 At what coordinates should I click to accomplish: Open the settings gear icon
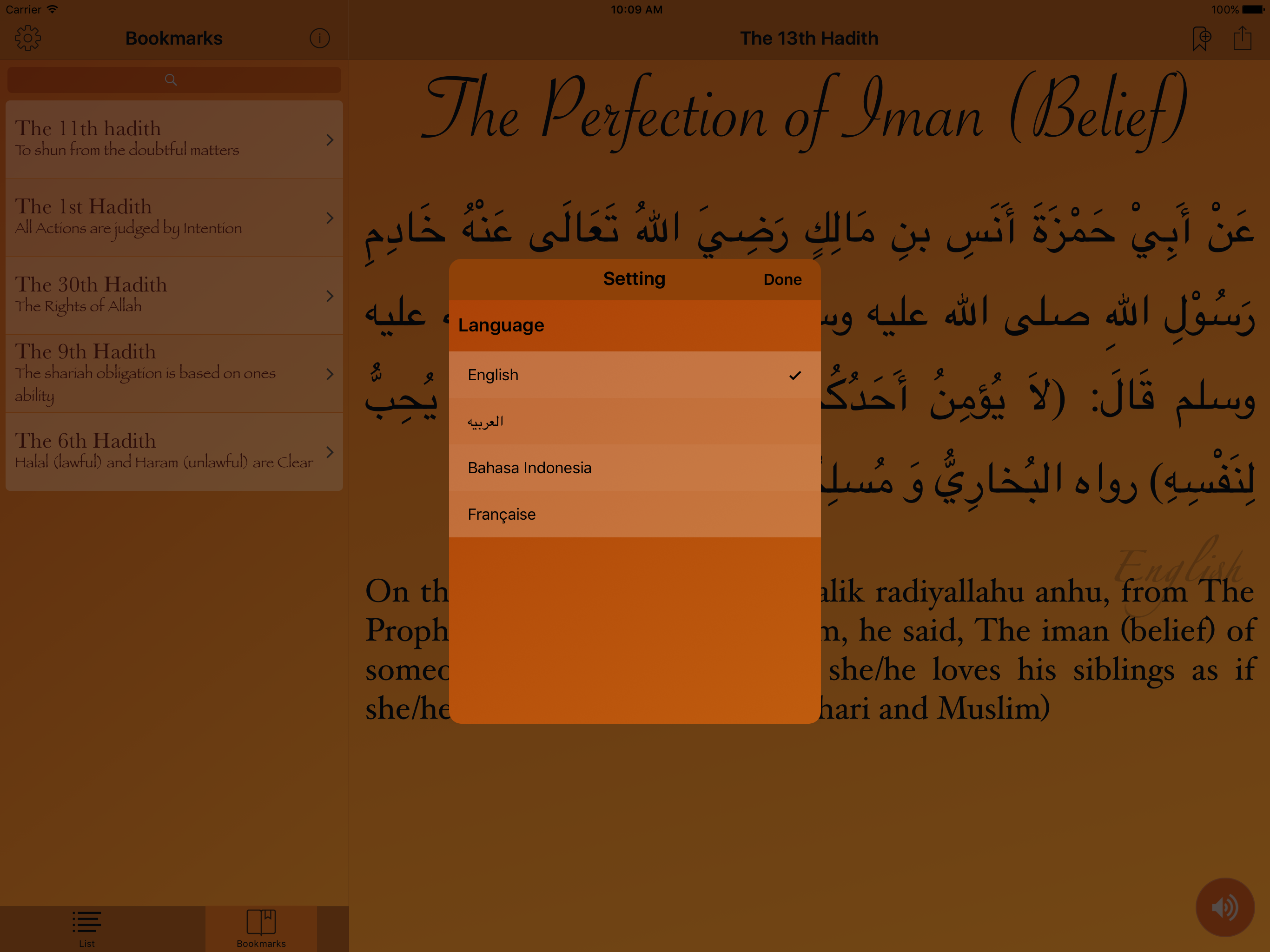pos(27,39)
